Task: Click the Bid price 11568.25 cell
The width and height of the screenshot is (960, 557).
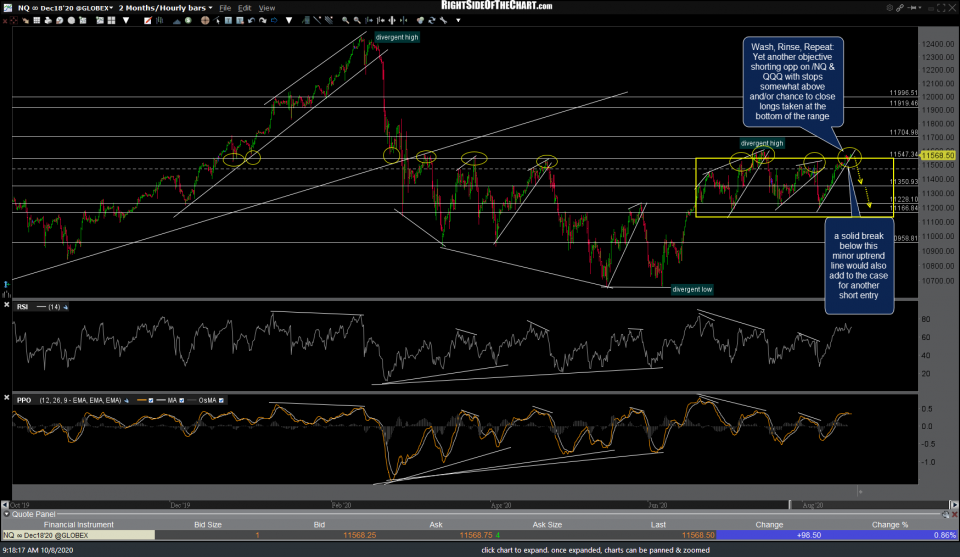Action: [x=359, y=535]
